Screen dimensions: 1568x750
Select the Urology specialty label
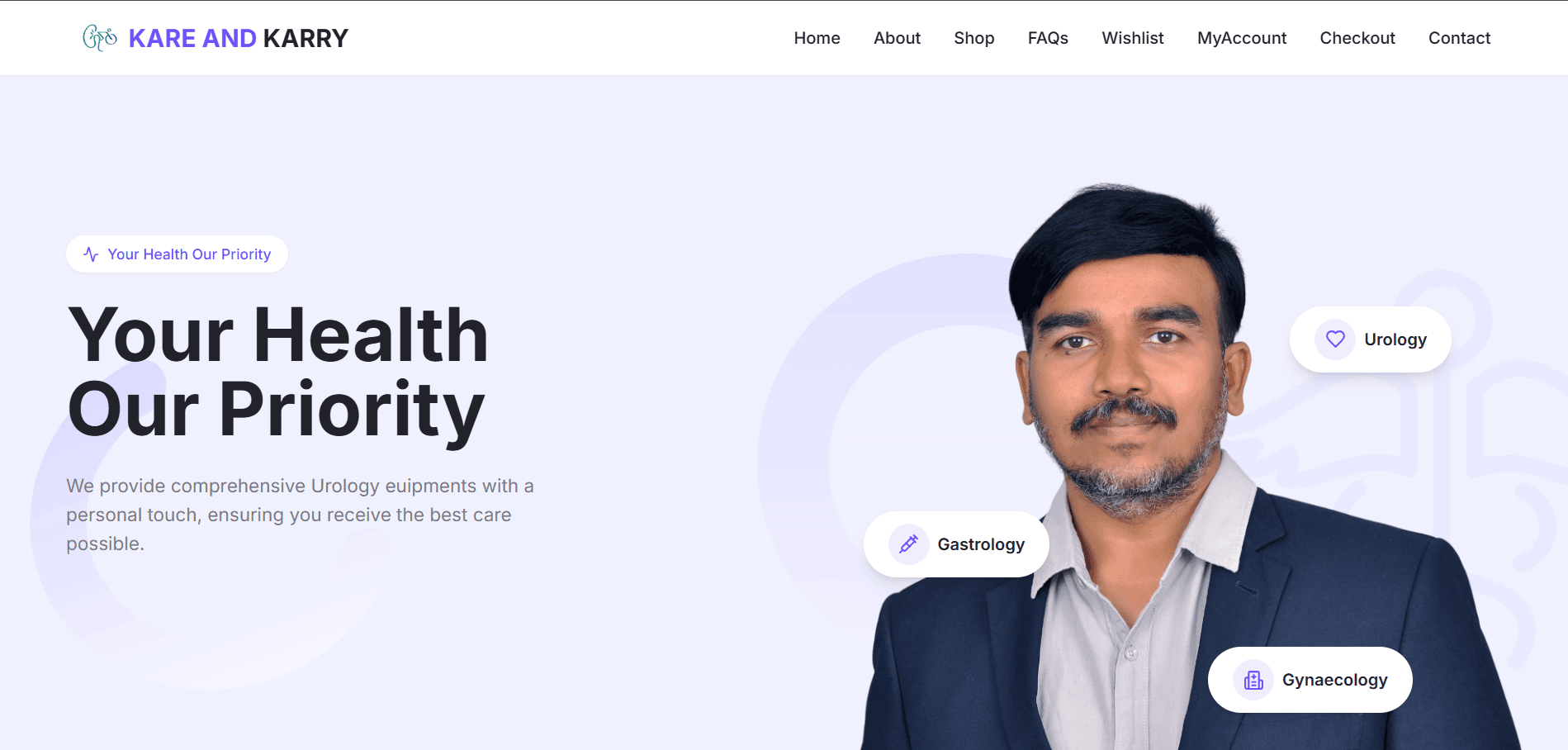[1395, 339]
